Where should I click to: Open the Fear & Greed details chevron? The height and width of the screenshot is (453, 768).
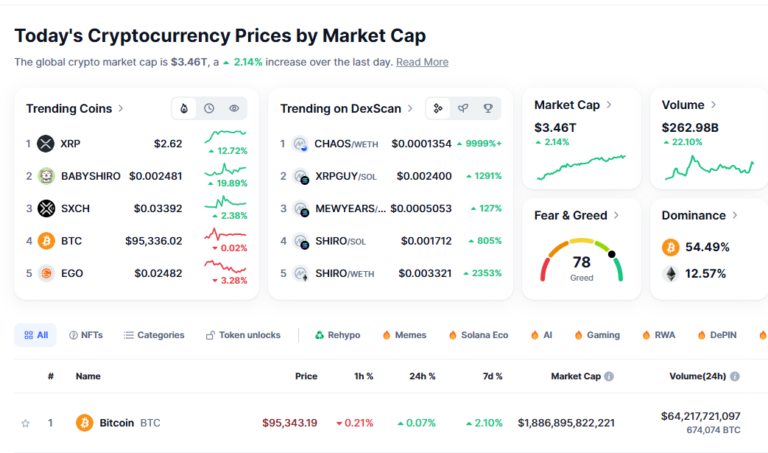tap(617, 215)
